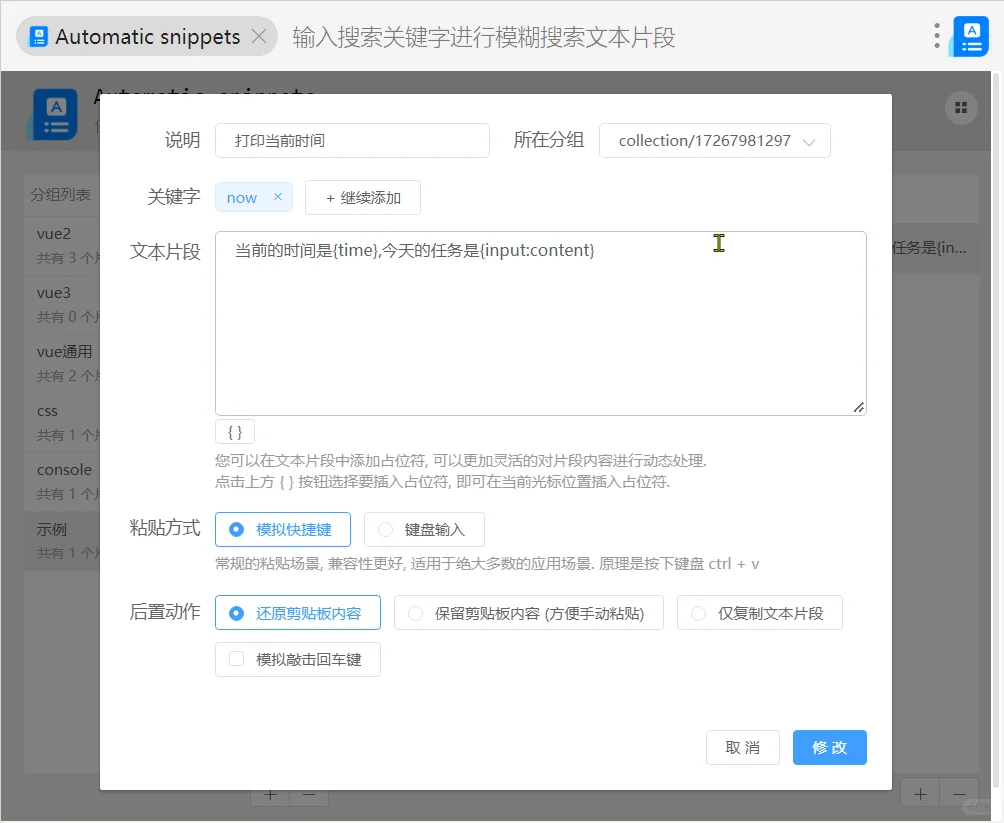This screenshot has width=1004, height=823.
Task: Remove the now keyword tag via its x icon
Action: (278, 197)
